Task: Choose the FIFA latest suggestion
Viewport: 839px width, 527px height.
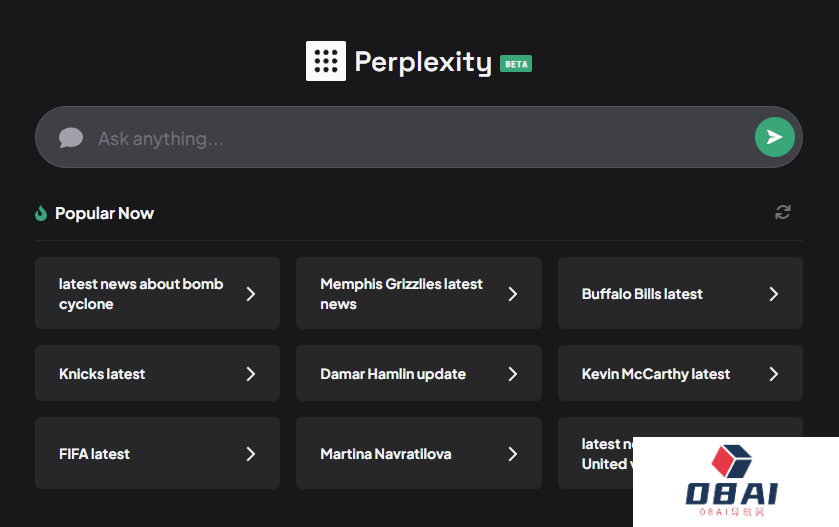Action: pyautogui.click(x=95, y=454)
